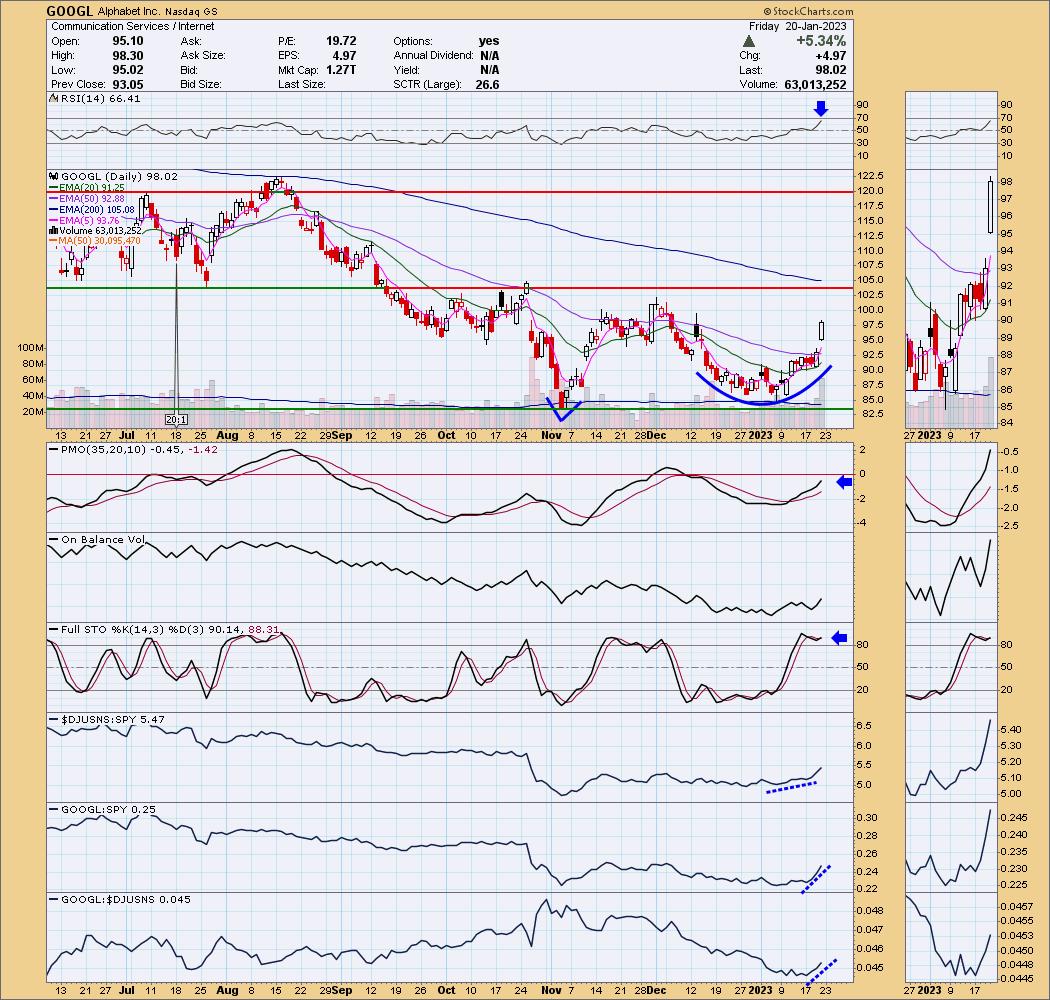This screenshot has height=1000, width=1050.
Task: Select the EMA(20) green legend line marker
Action: tap(54, 188)
